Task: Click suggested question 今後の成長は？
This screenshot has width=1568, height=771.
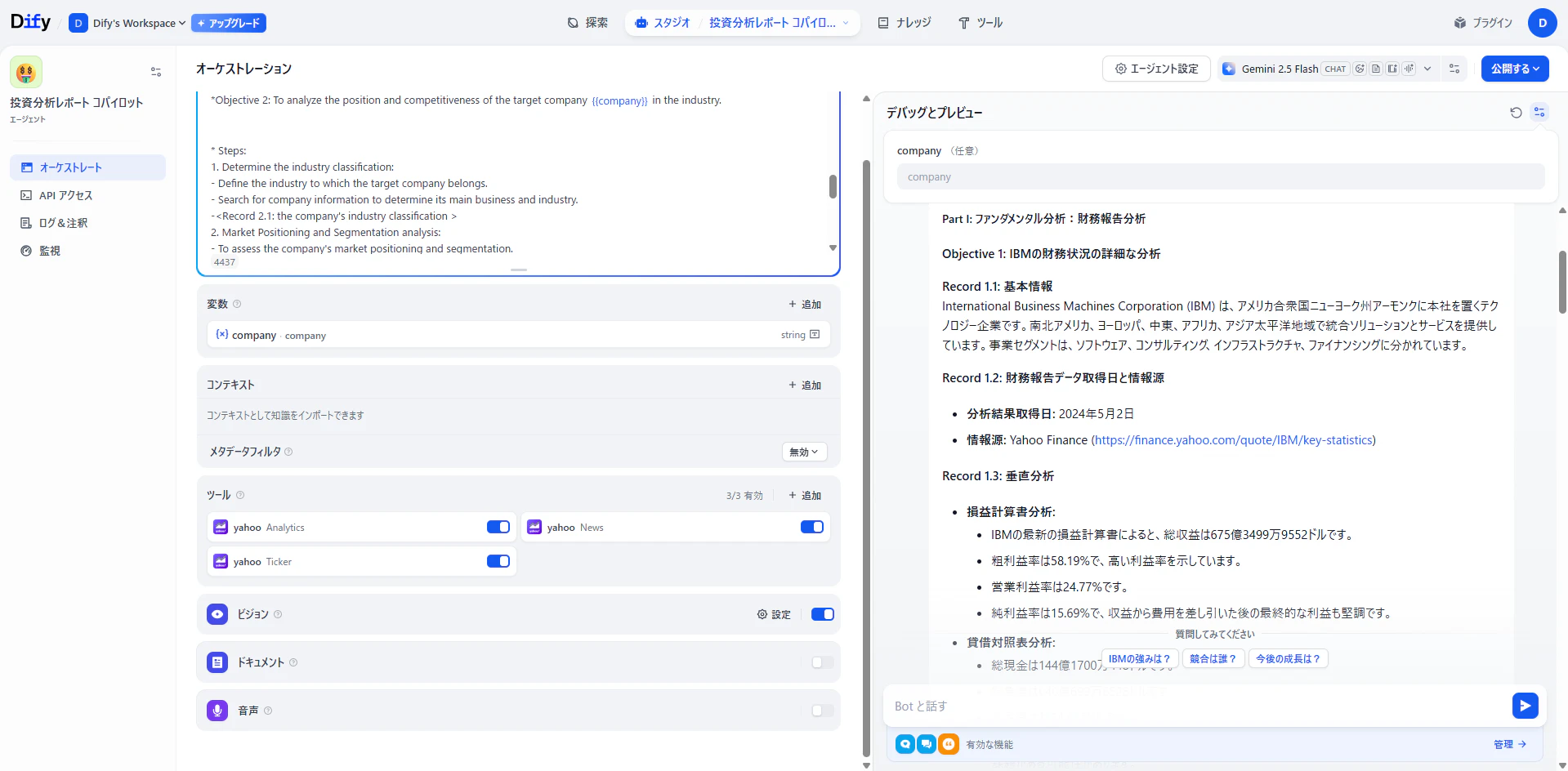Action: 1288,658
